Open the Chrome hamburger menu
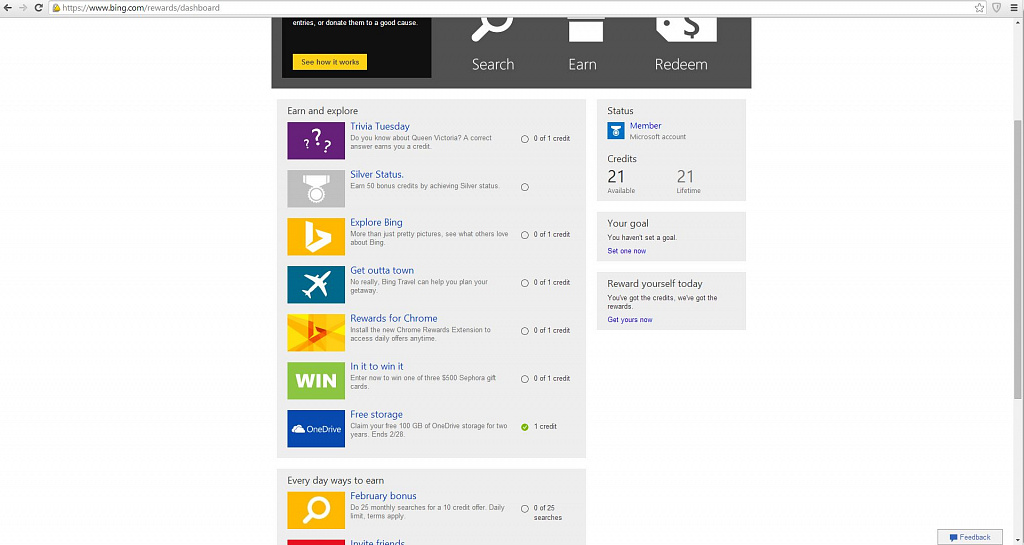 tap(1014, 8)
